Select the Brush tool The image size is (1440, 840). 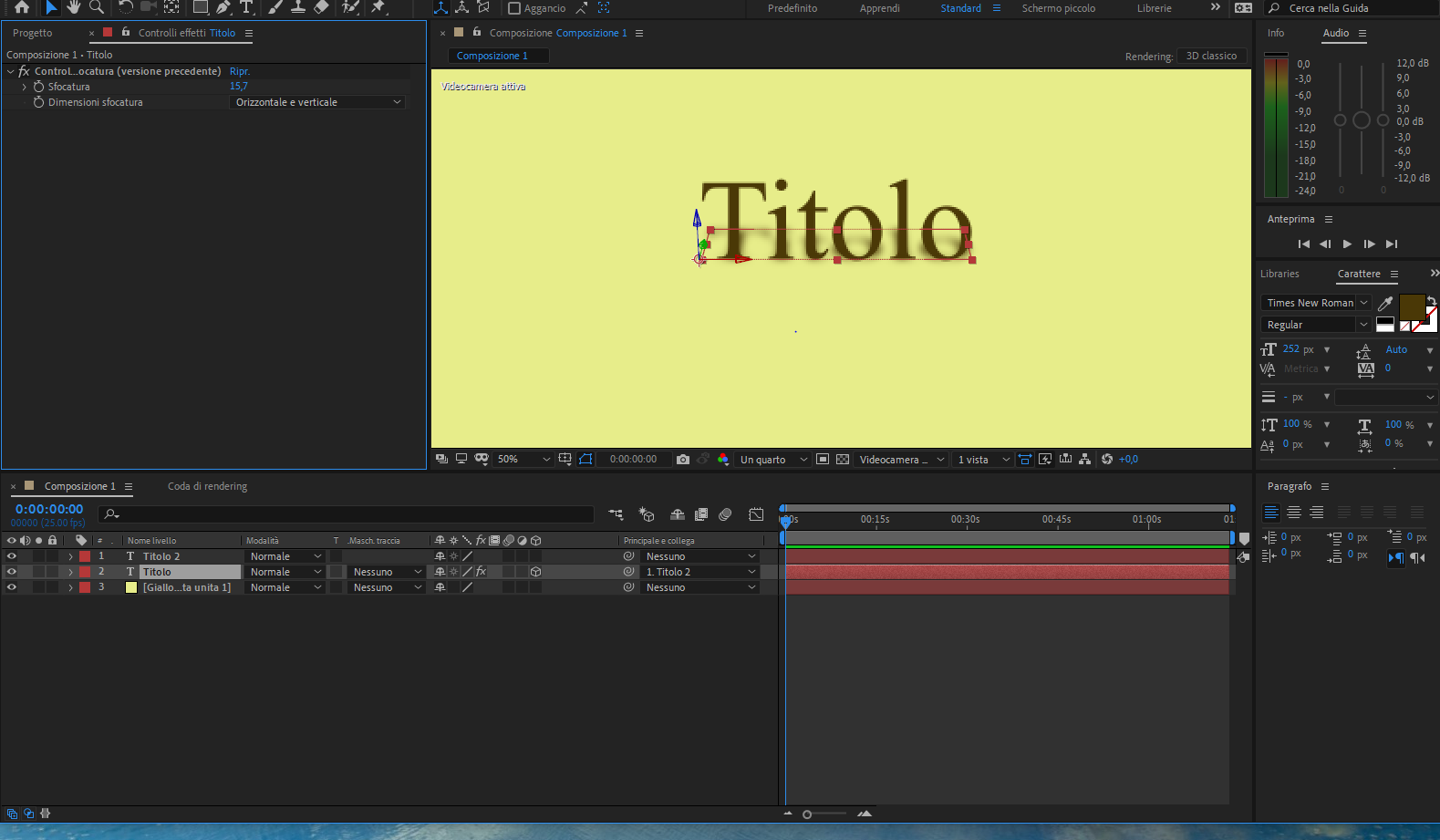(x=275, y=7)
